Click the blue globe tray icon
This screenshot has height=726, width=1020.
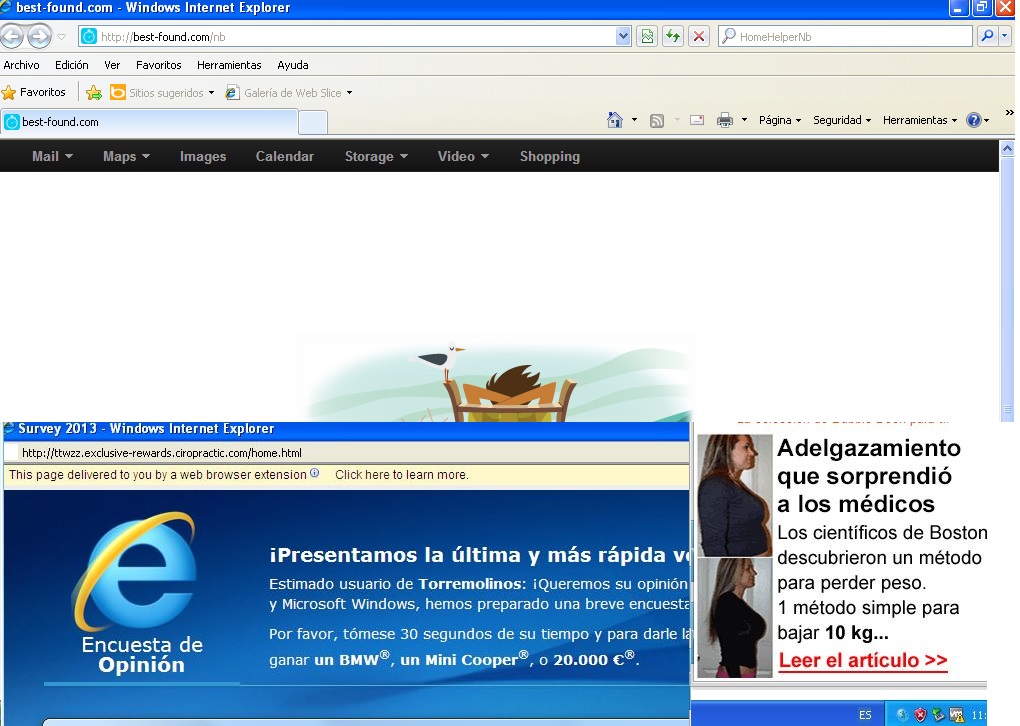point(902,715)
